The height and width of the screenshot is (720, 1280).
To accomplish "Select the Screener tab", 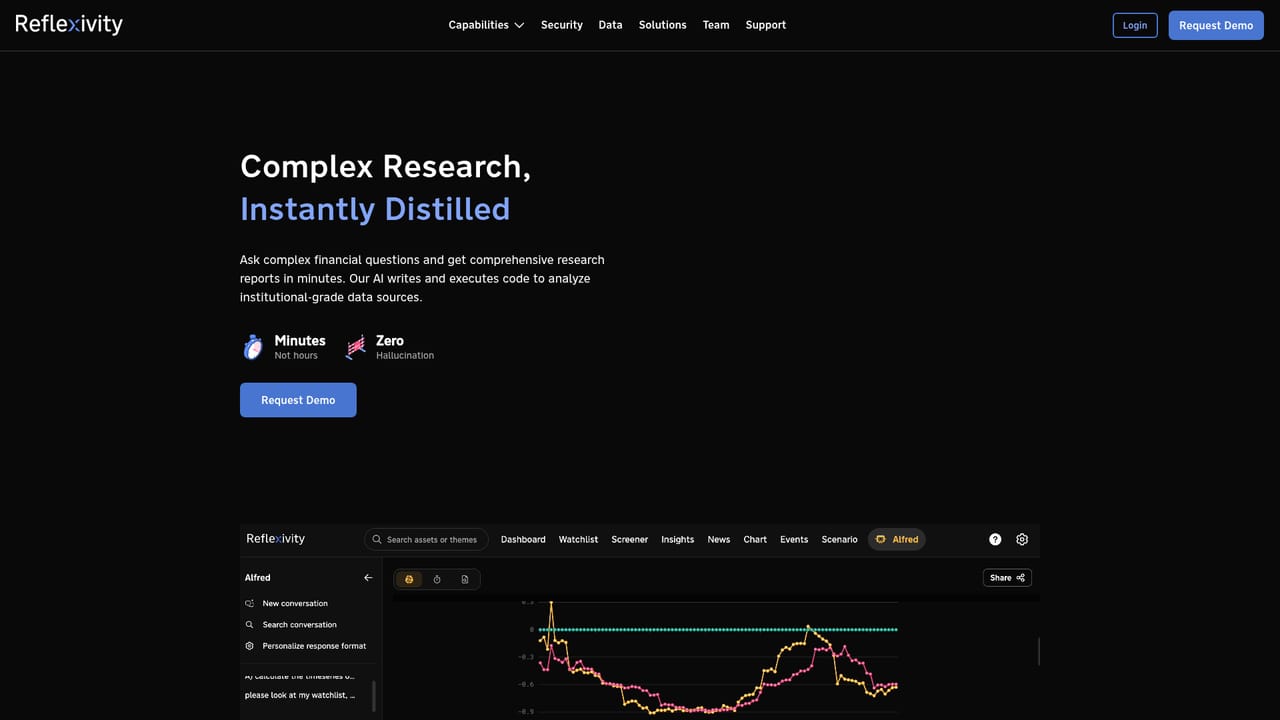I will [630, 539].
